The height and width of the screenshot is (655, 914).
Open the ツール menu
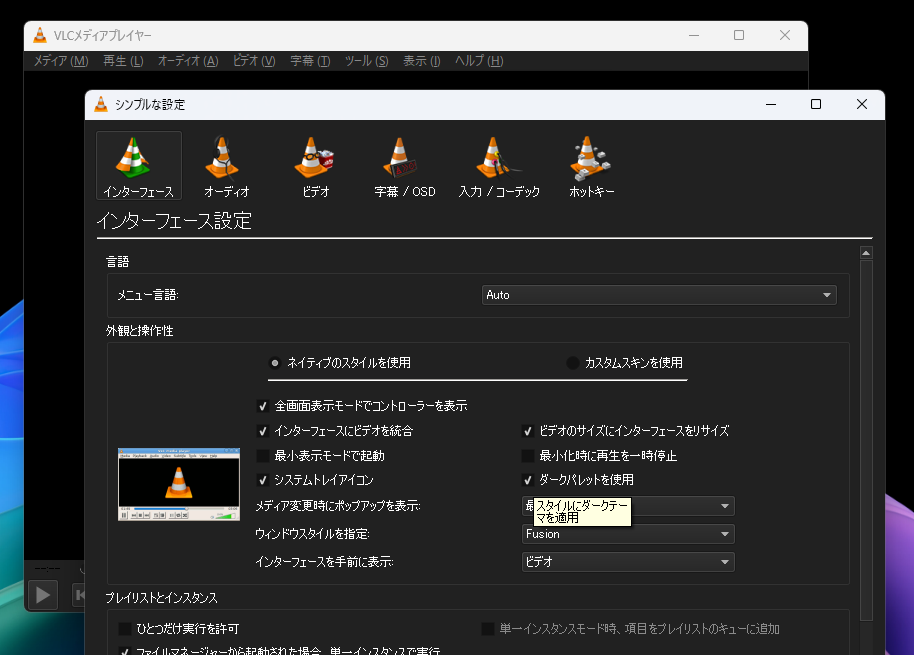pos(366,60)
